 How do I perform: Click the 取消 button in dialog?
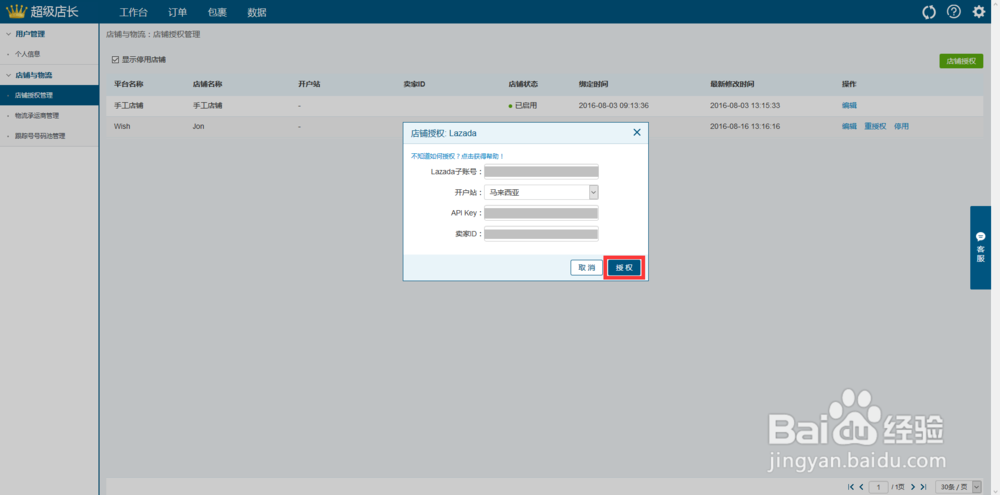coord(587,268)
